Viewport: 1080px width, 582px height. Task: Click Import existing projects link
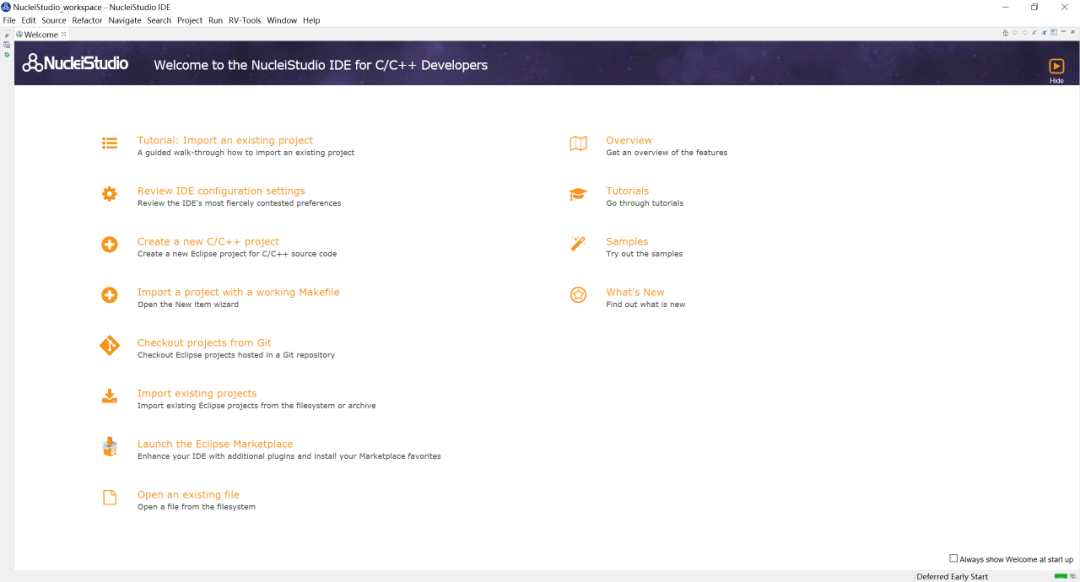pyautogui.click(x=197, y=393)
